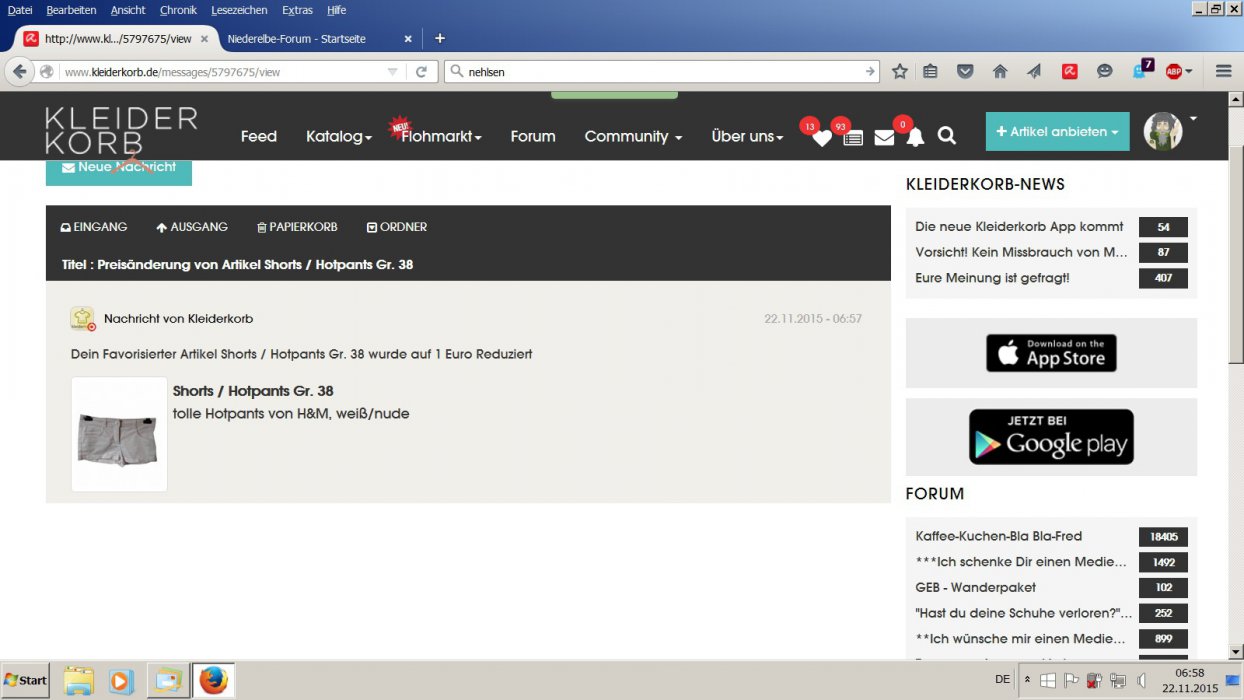Open the Artikel anbieten dropdown button

(x=1057, y=132)
